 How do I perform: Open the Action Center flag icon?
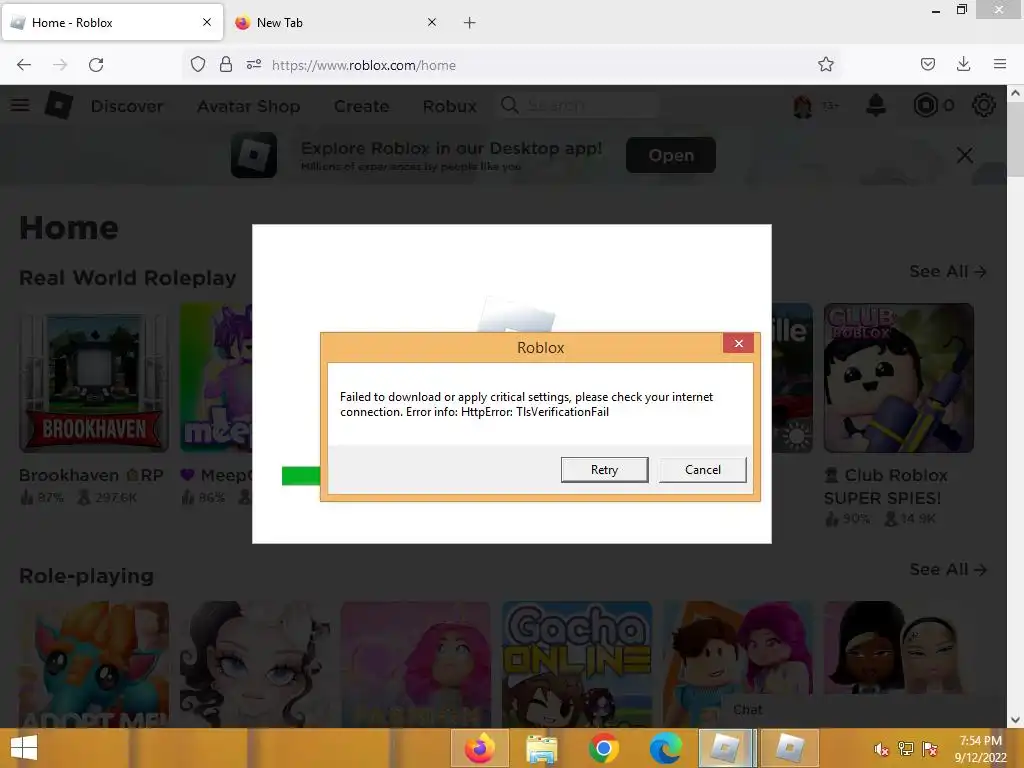point(929,749)
